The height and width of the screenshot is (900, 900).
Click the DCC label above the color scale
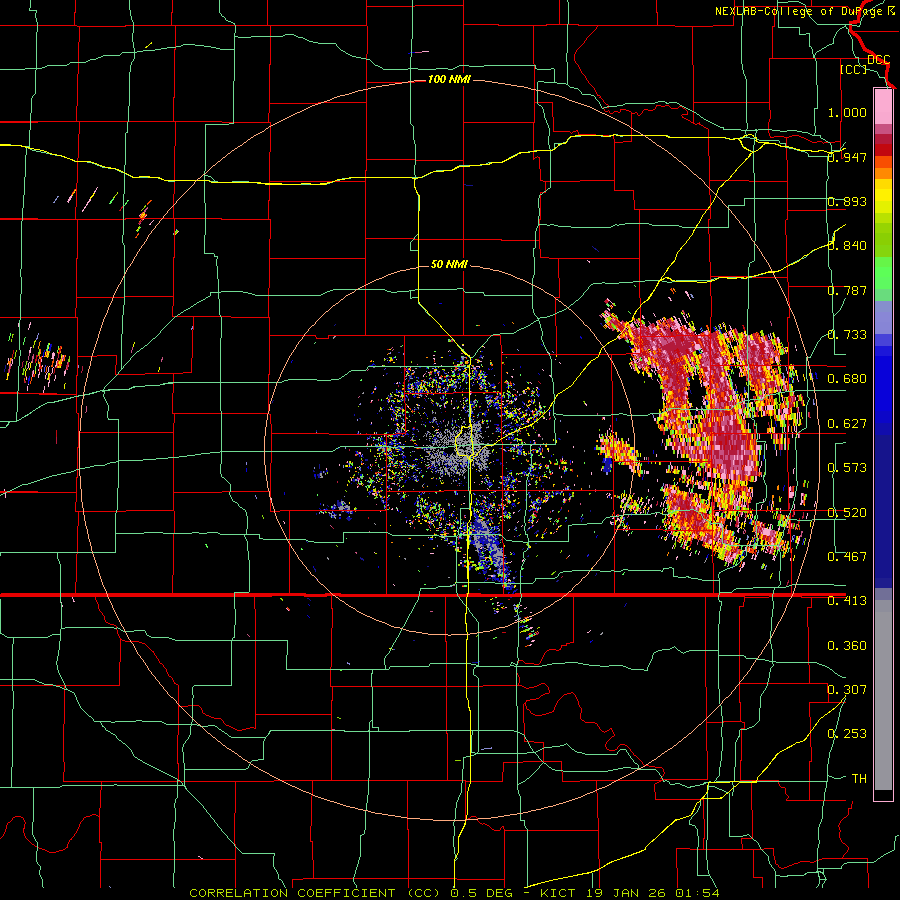click(878, 60)
